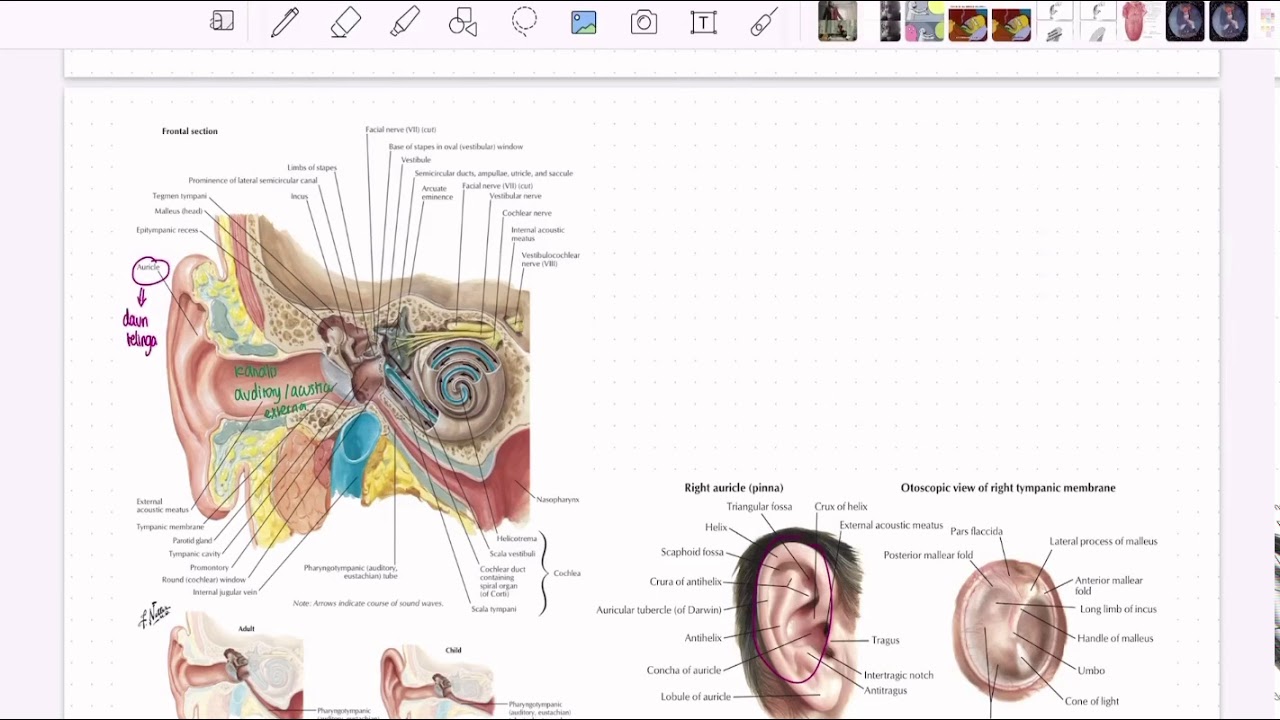Open the Camera tool
Image resolution: width=1280 pixels, height=720 pixels.
click(x=644, y=22)
